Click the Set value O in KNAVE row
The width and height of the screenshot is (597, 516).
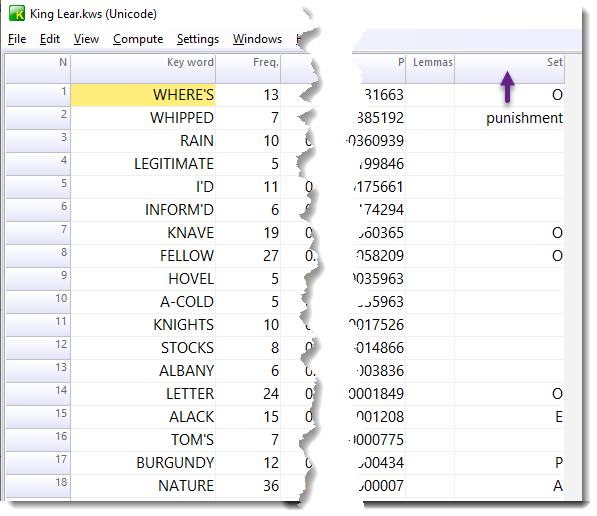pos(557,233)
